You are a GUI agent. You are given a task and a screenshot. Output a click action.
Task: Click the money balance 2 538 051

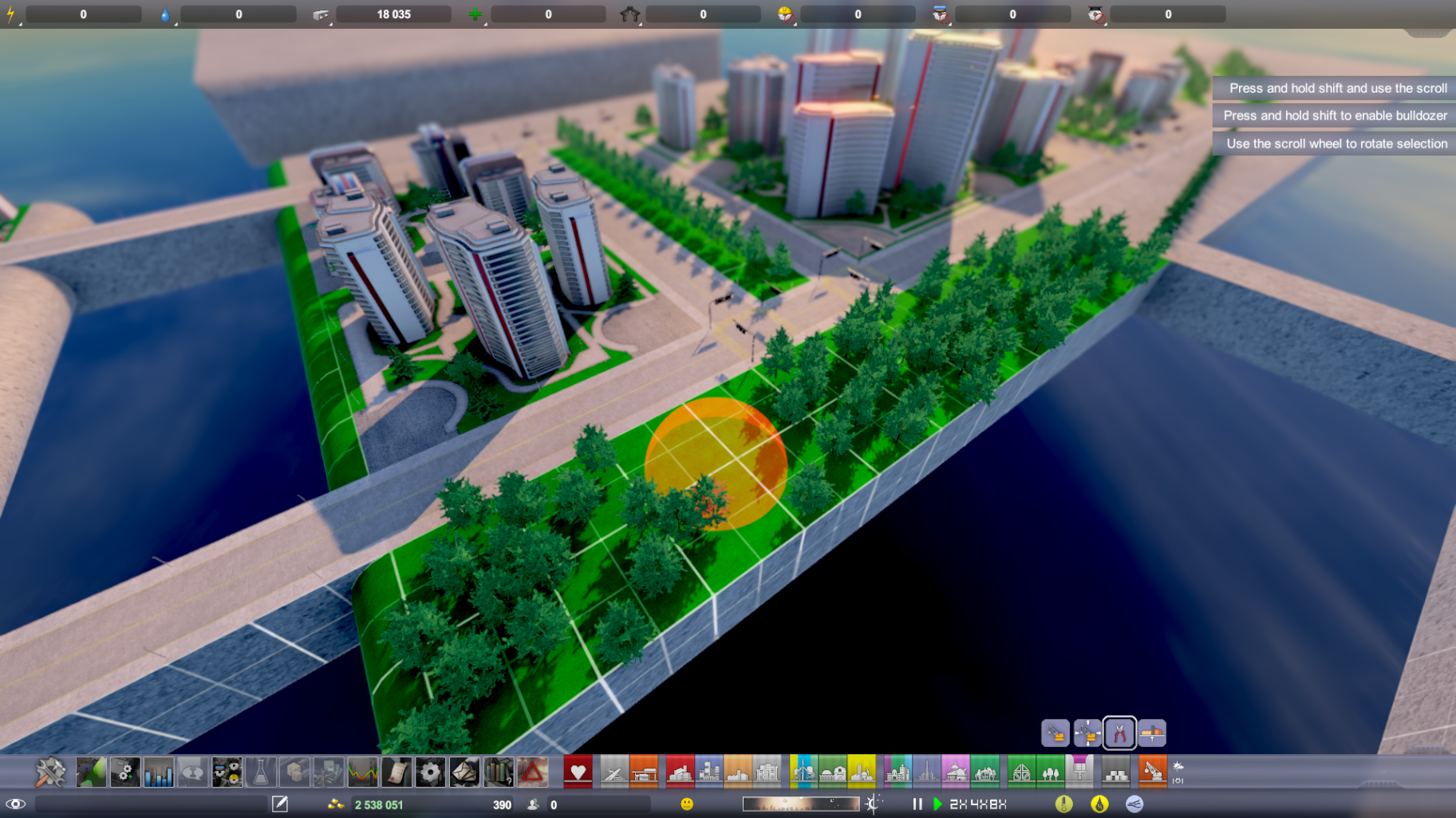point(379,804)
